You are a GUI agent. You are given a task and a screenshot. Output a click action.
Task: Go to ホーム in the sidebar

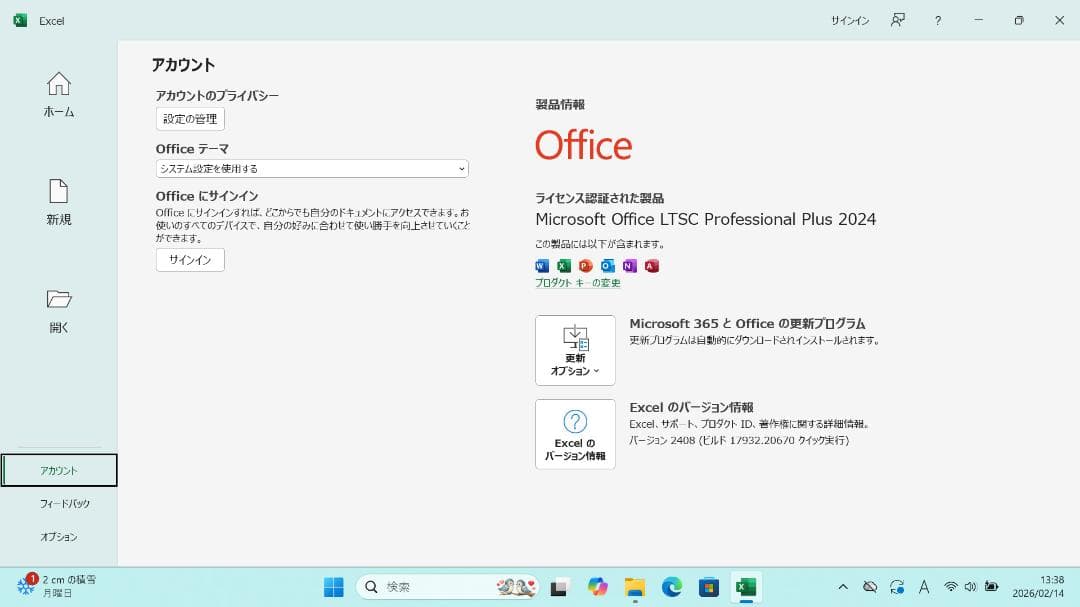(x=58, y=95)
